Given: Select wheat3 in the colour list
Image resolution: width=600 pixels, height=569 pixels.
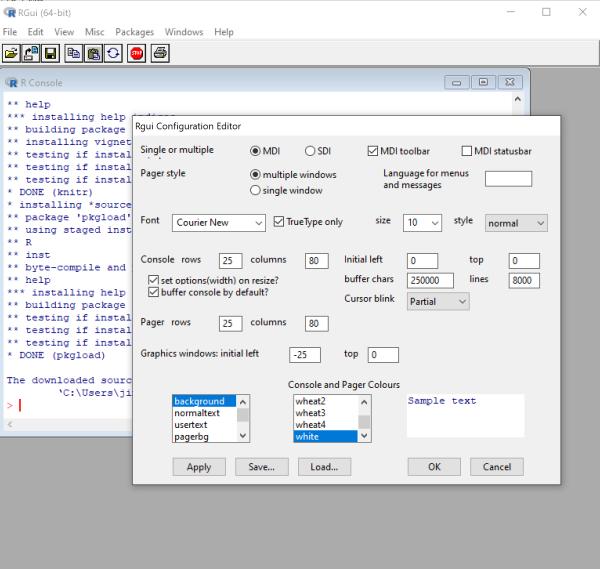Looking at the screenshot, I should (311, 412).
